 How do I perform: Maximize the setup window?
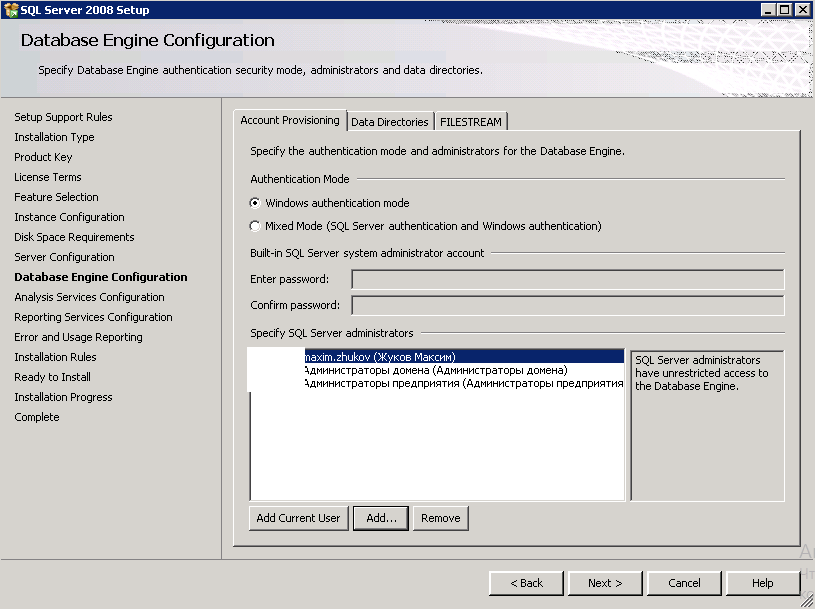click(x=784, y=10)
